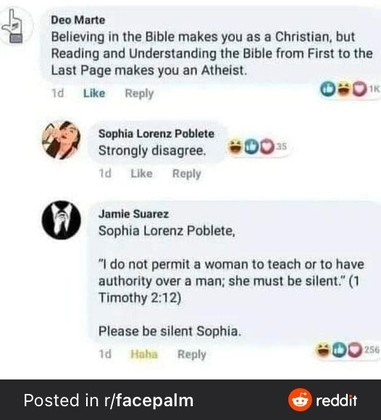Open the Jamie Suarez name link
Screen dimensions: 381x420
pyautogui.click(x=133, y=214)
